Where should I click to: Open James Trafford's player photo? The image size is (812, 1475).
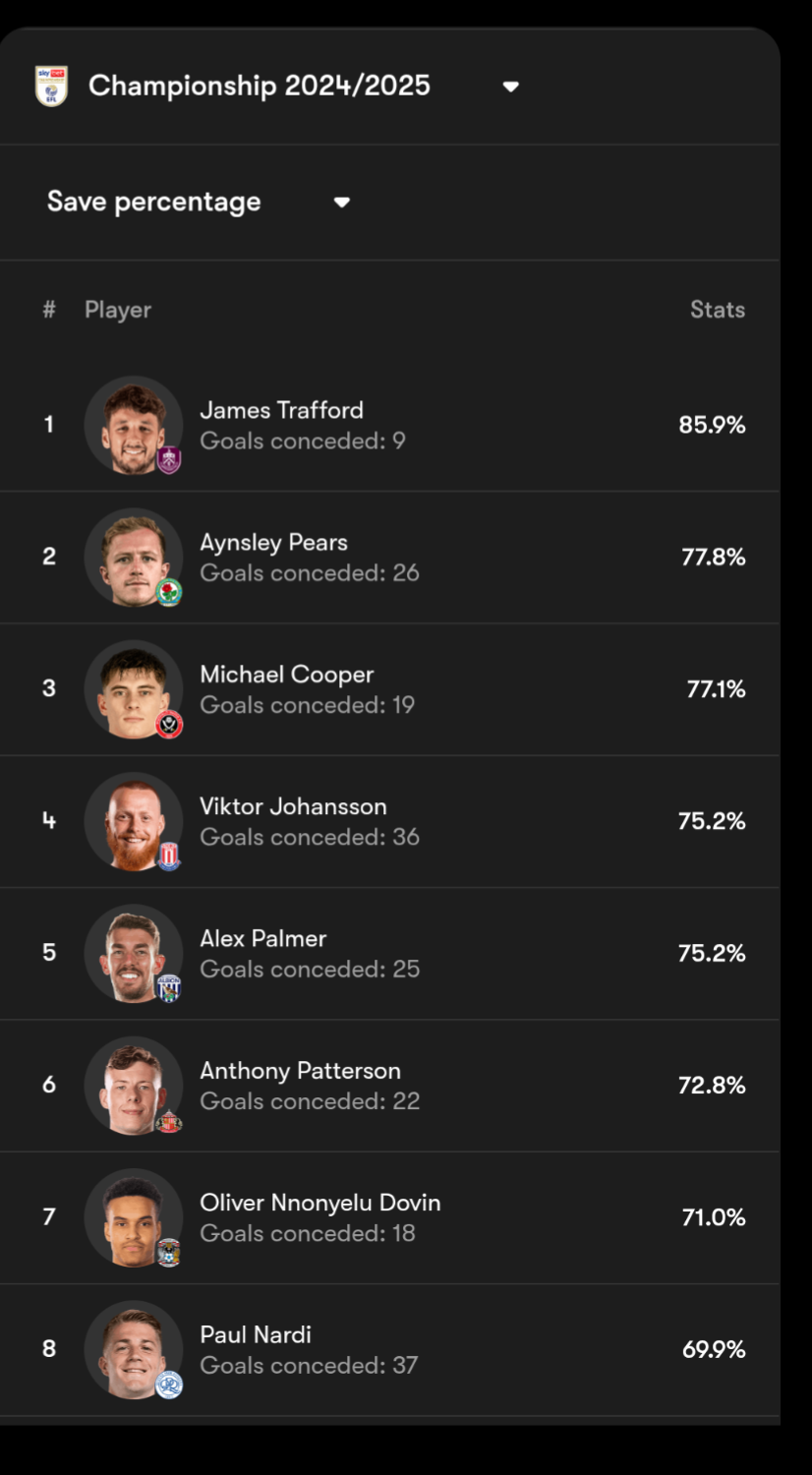(x=134, y=425)
